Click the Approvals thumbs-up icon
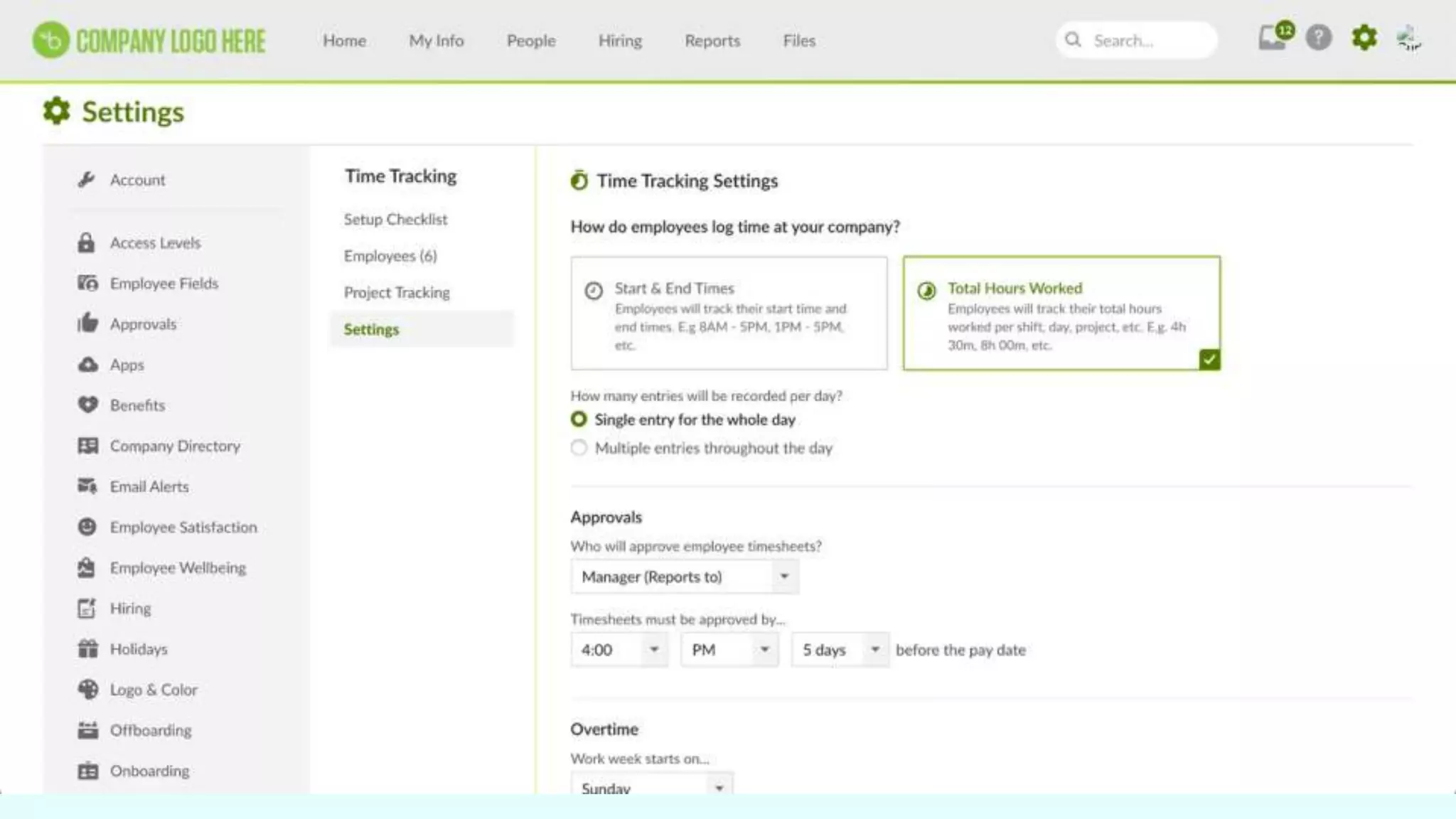1456x819 pixels. 87,323
